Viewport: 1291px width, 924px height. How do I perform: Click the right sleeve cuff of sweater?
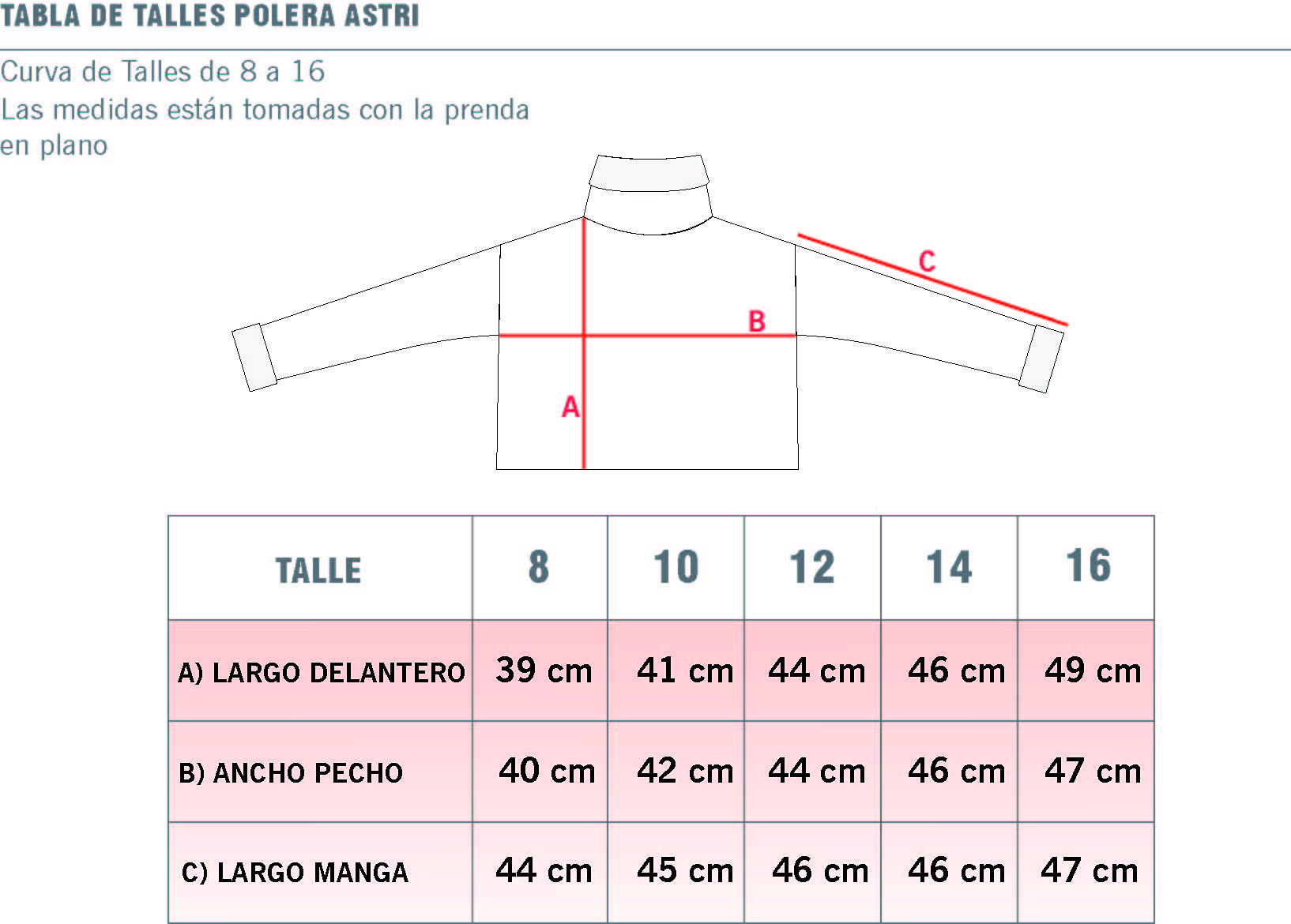(x=1041, y=359)
